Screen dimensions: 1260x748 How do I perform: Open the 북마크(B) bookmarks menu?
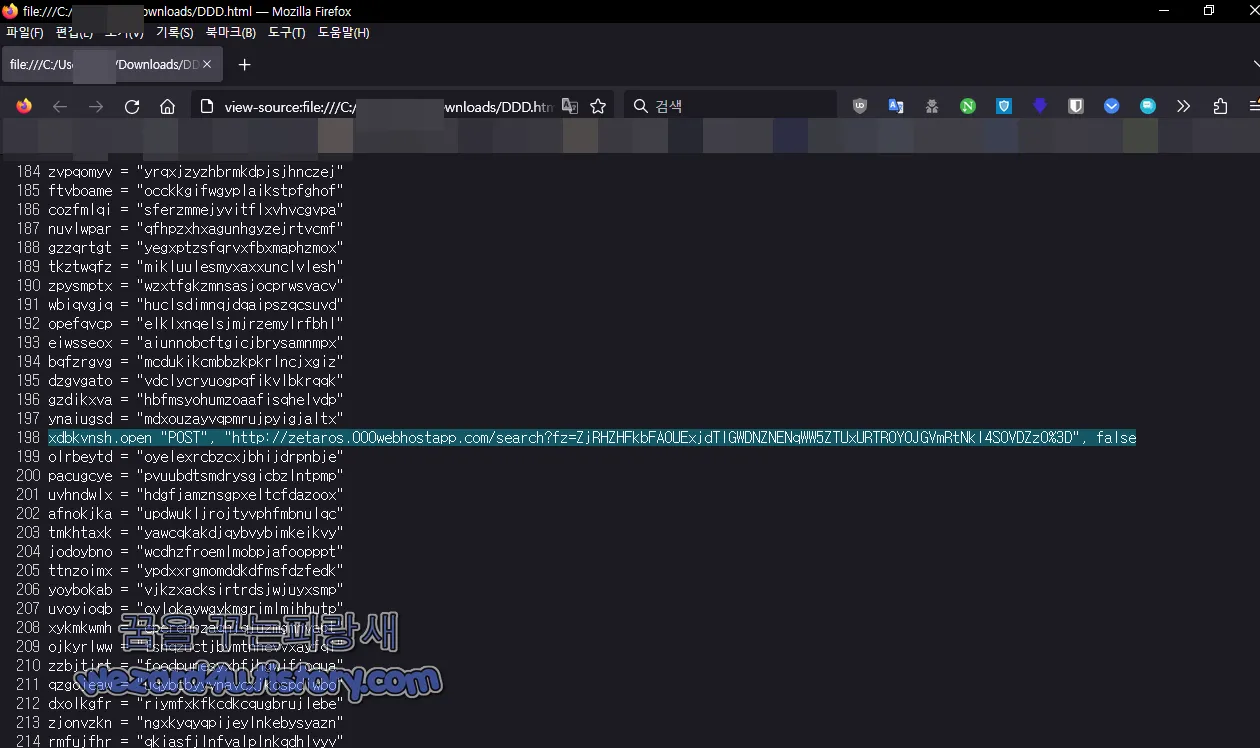tap(231, 33)
